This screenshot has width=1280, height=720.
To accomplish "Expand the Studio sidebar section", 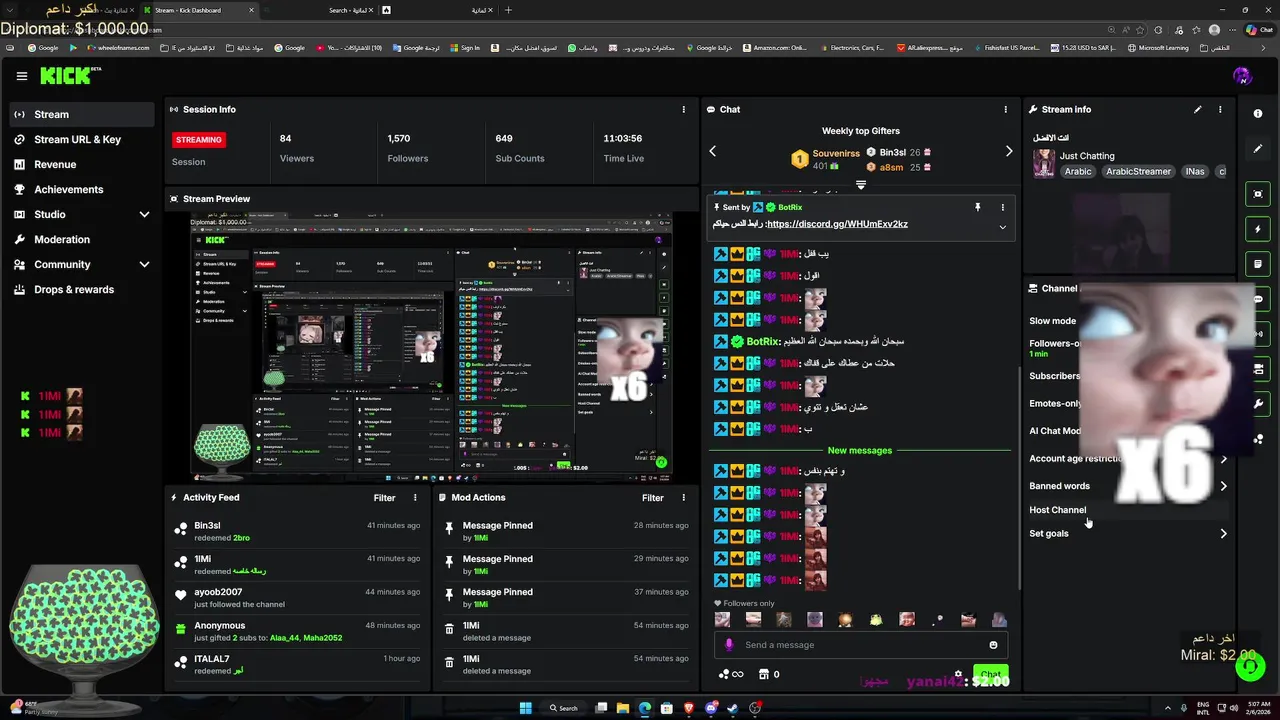I will pyautogui.click(x=144, y=214).
